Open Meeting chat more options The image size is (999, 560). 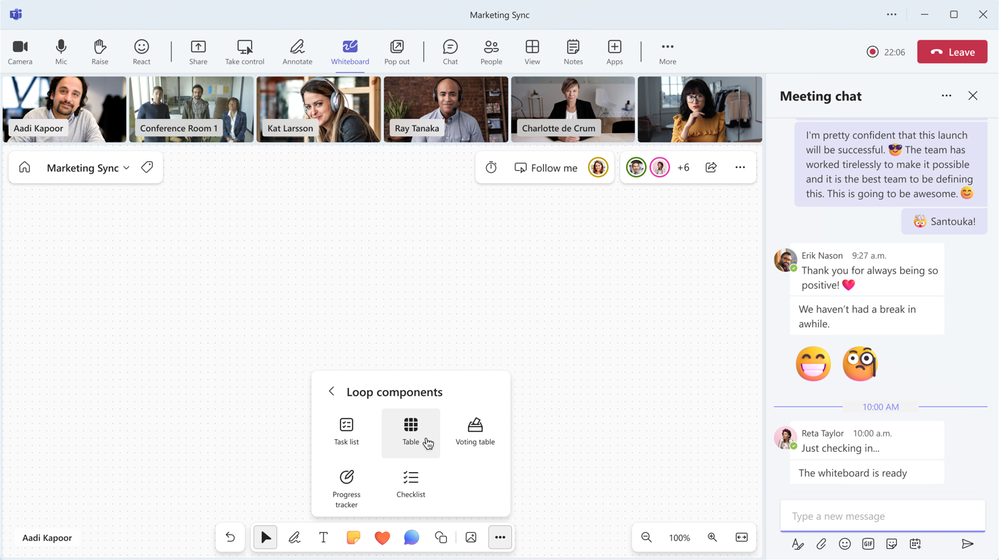click(x=946, y=96)
